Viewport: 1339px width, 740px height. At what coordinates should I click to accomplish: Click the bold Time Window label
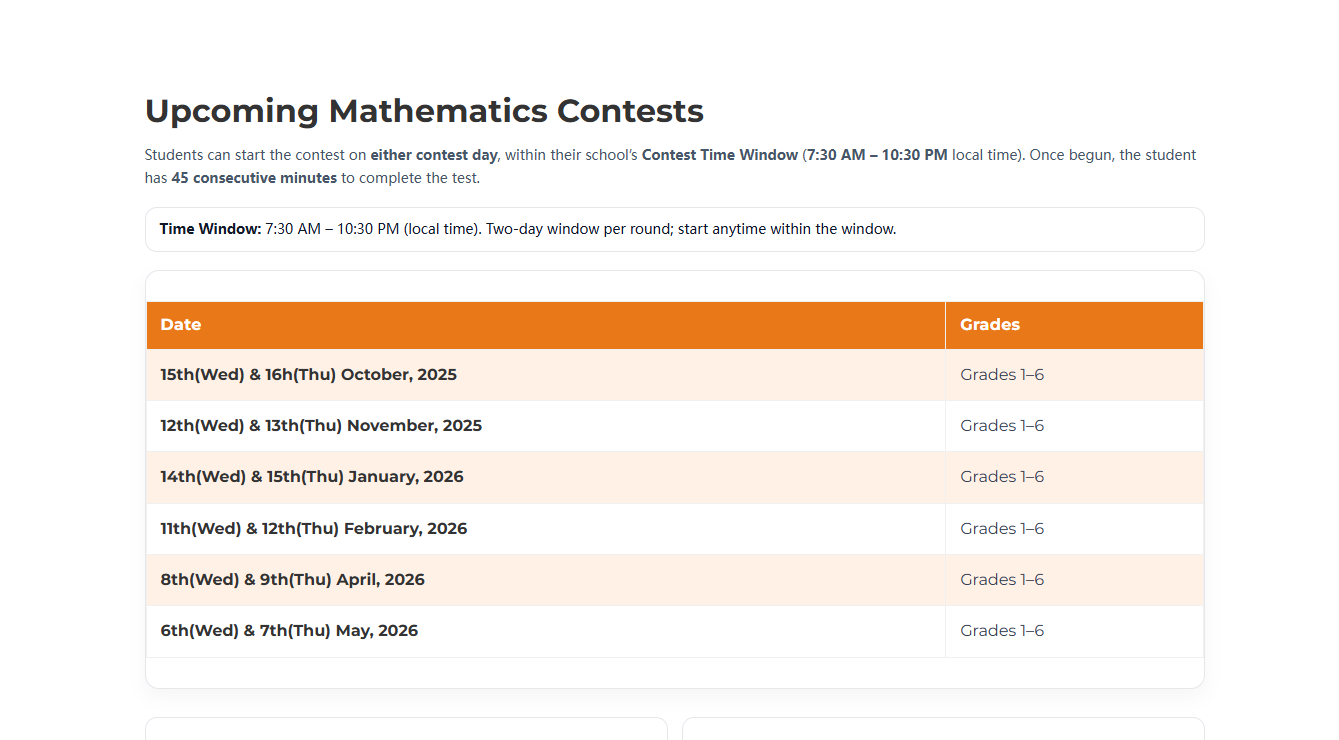(x=210, y=229)
